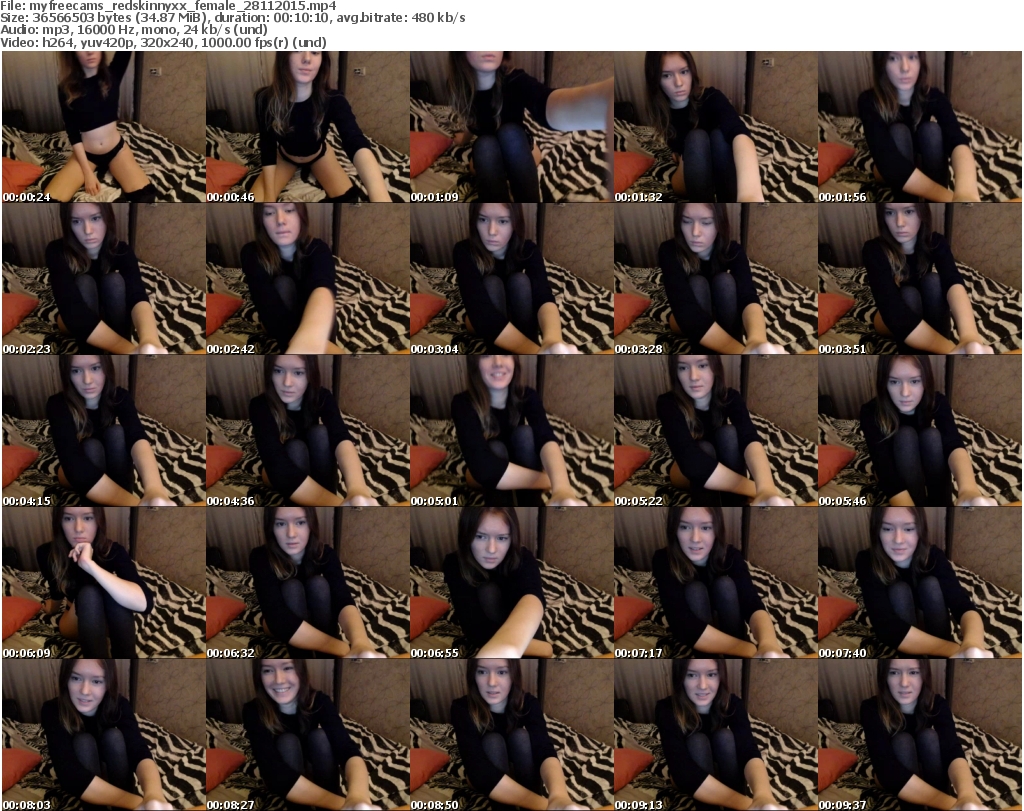Screen dimensions: 1024x811
Task: Open the thumbnail frame stamped 00:06:32
Action: [308, 582]
